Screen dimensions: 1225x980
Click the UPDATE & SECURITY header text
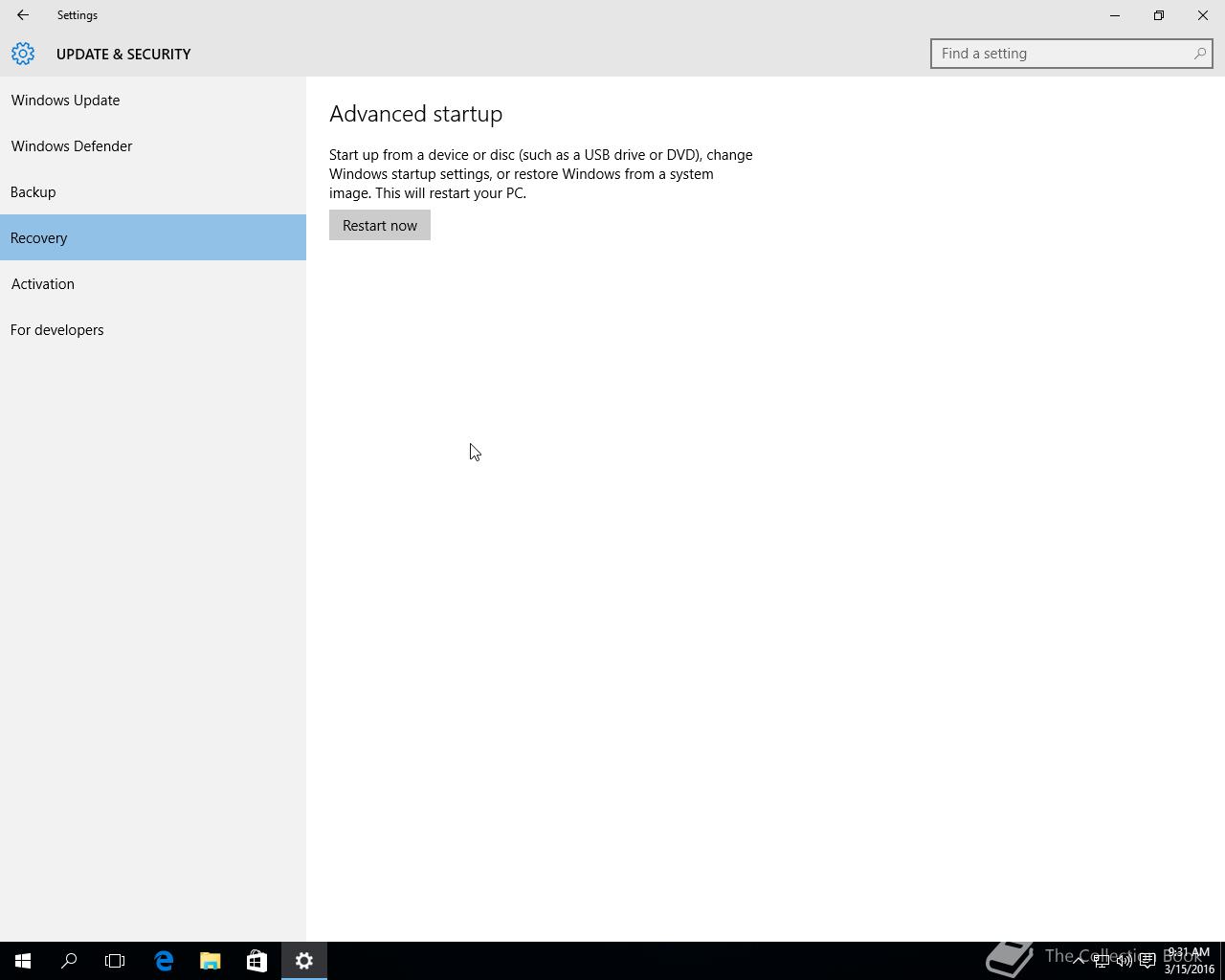point(123,54)
